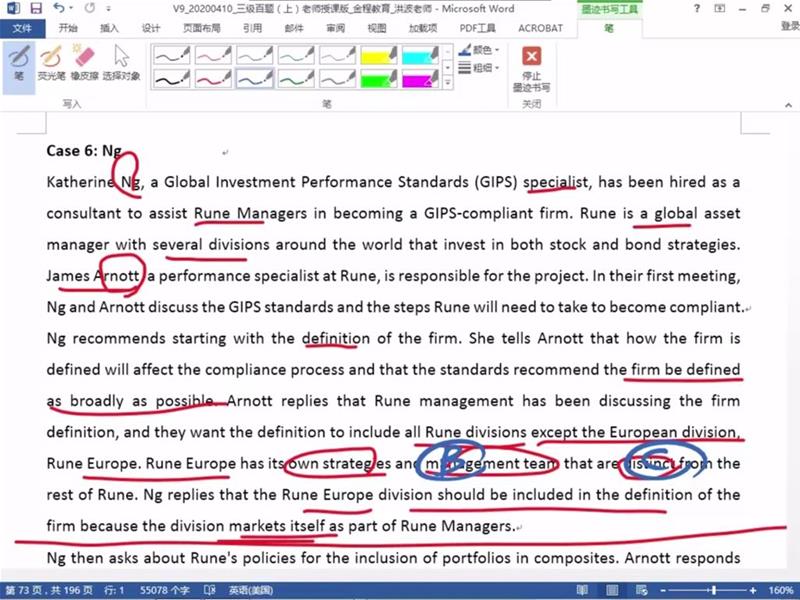Choose the Eraser (橡皮擦) tool
Screen dimensions: 800x600
(83, 62)
